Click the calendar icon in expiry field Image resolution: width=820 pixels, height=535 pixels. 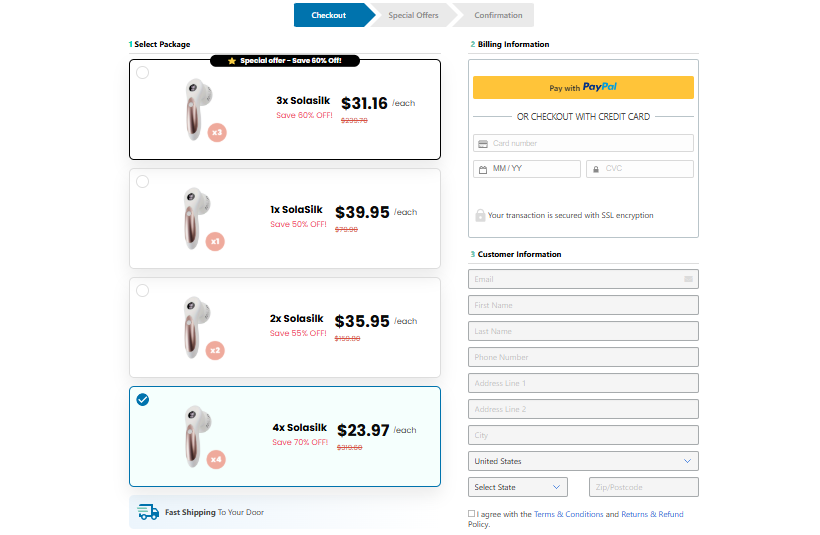pyautogui.click(x=483, y=169)
